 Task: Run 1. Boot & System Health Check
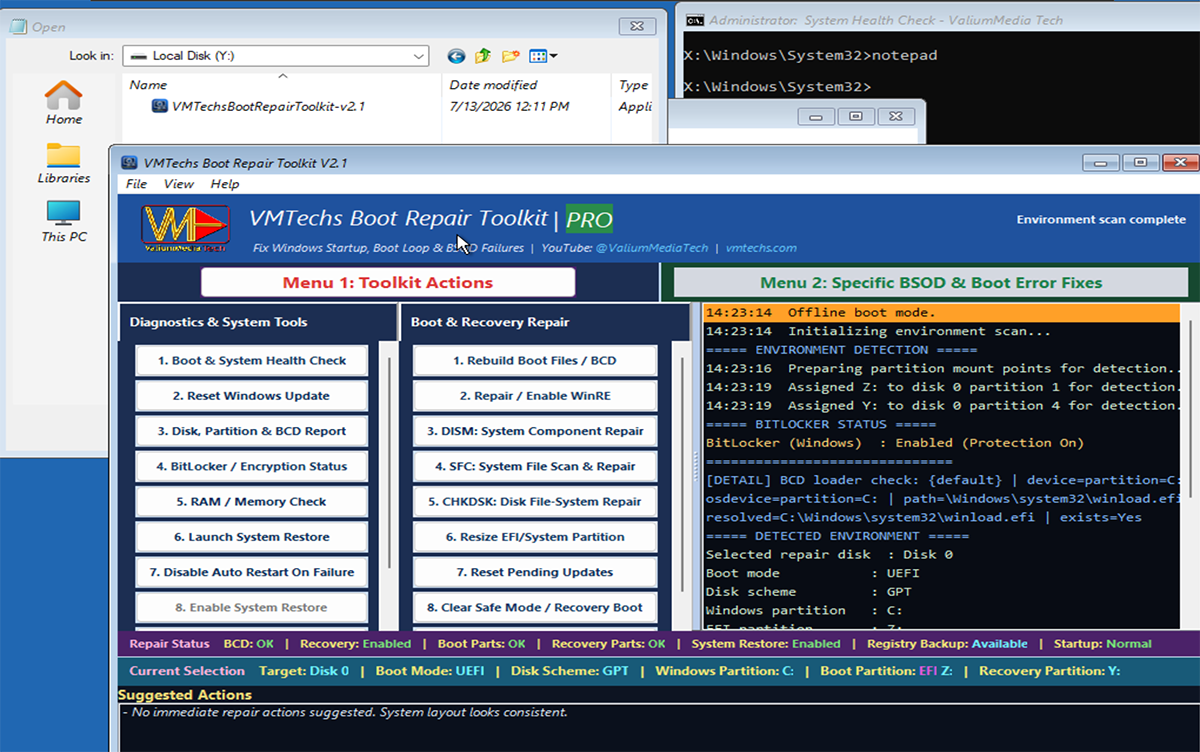point(252,361)
